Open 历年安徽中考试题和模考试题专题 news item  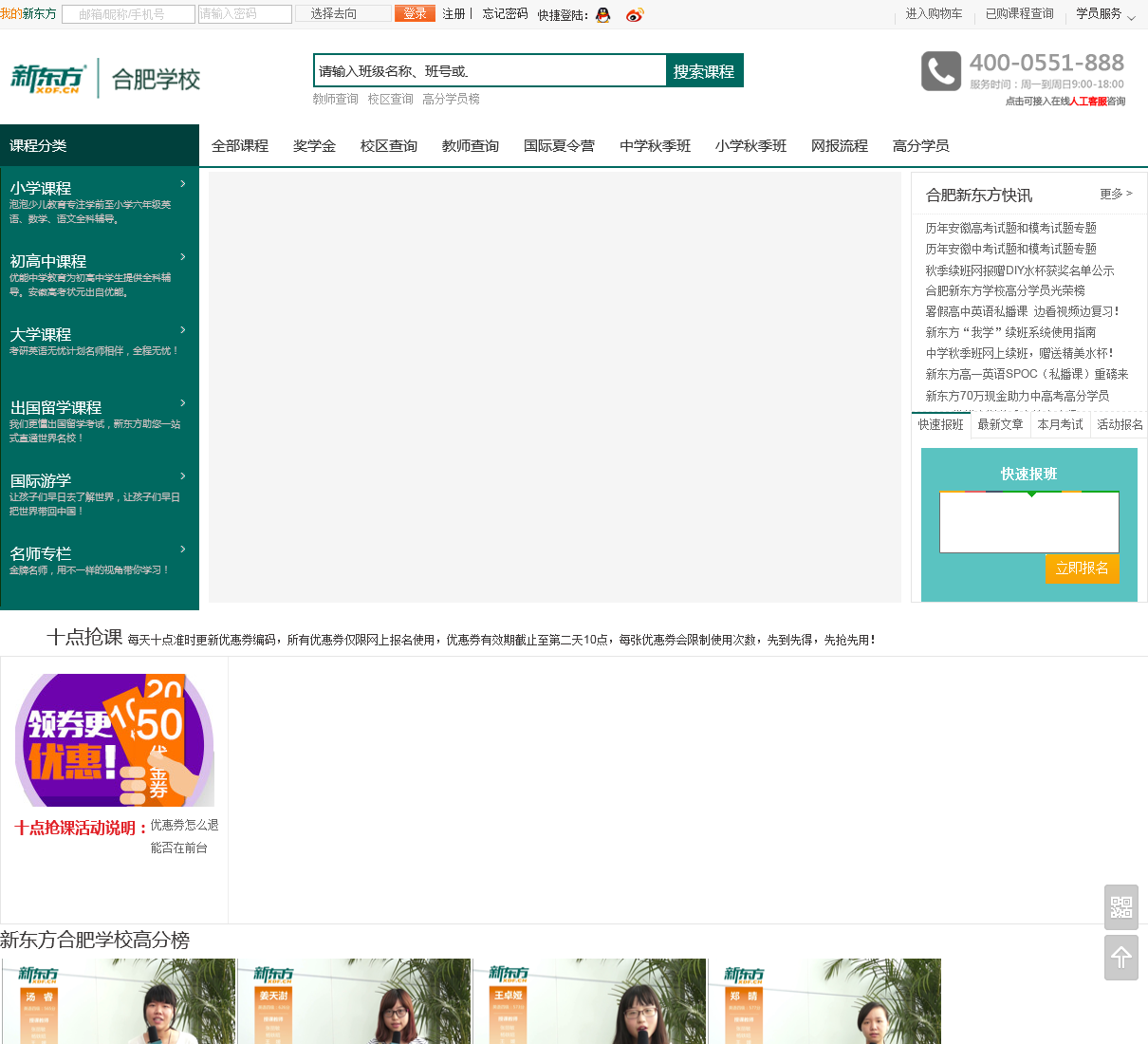pyautogui.click(x=1011, y=249)
